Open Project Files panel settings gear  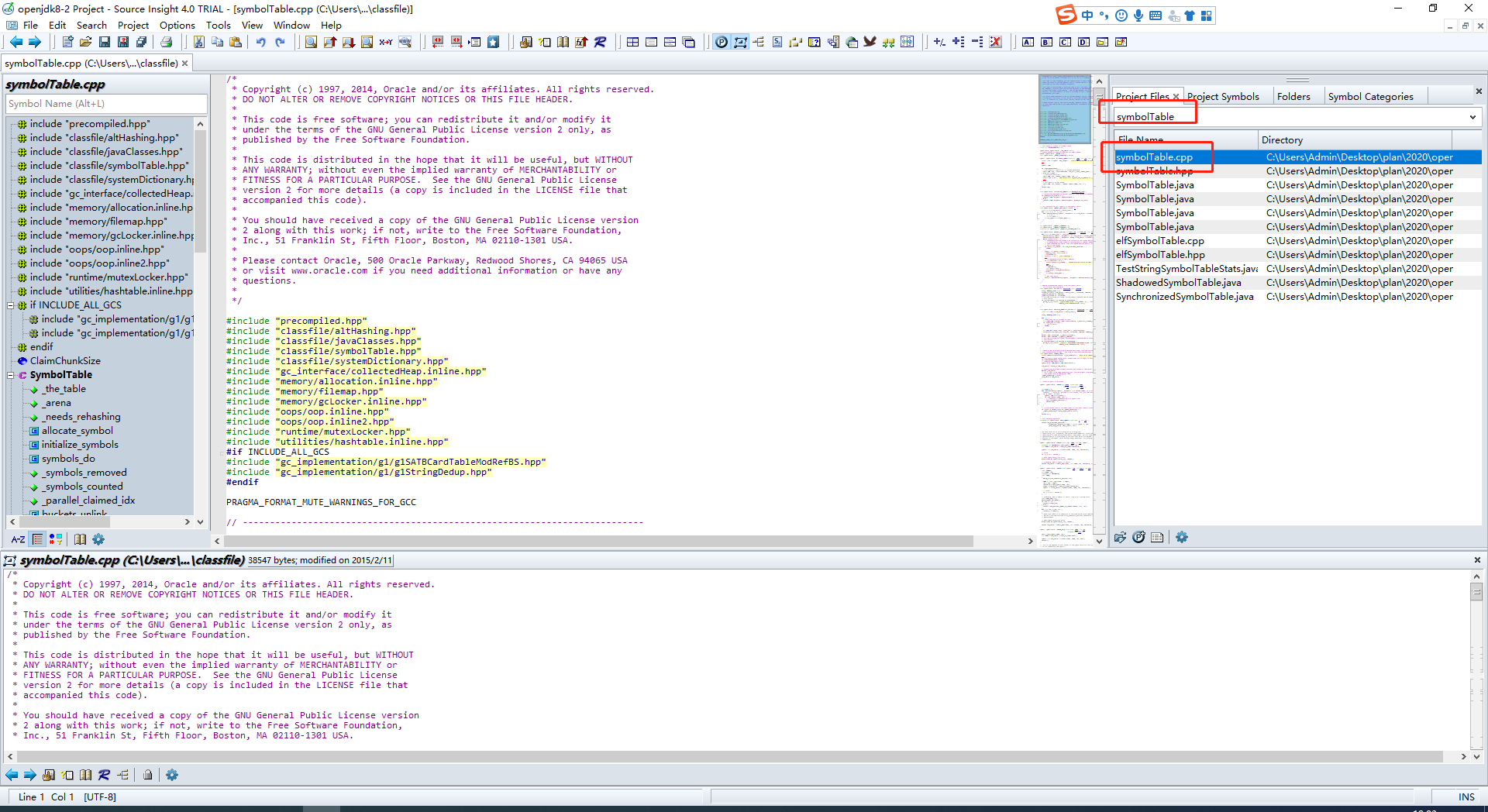(1181, 537)
